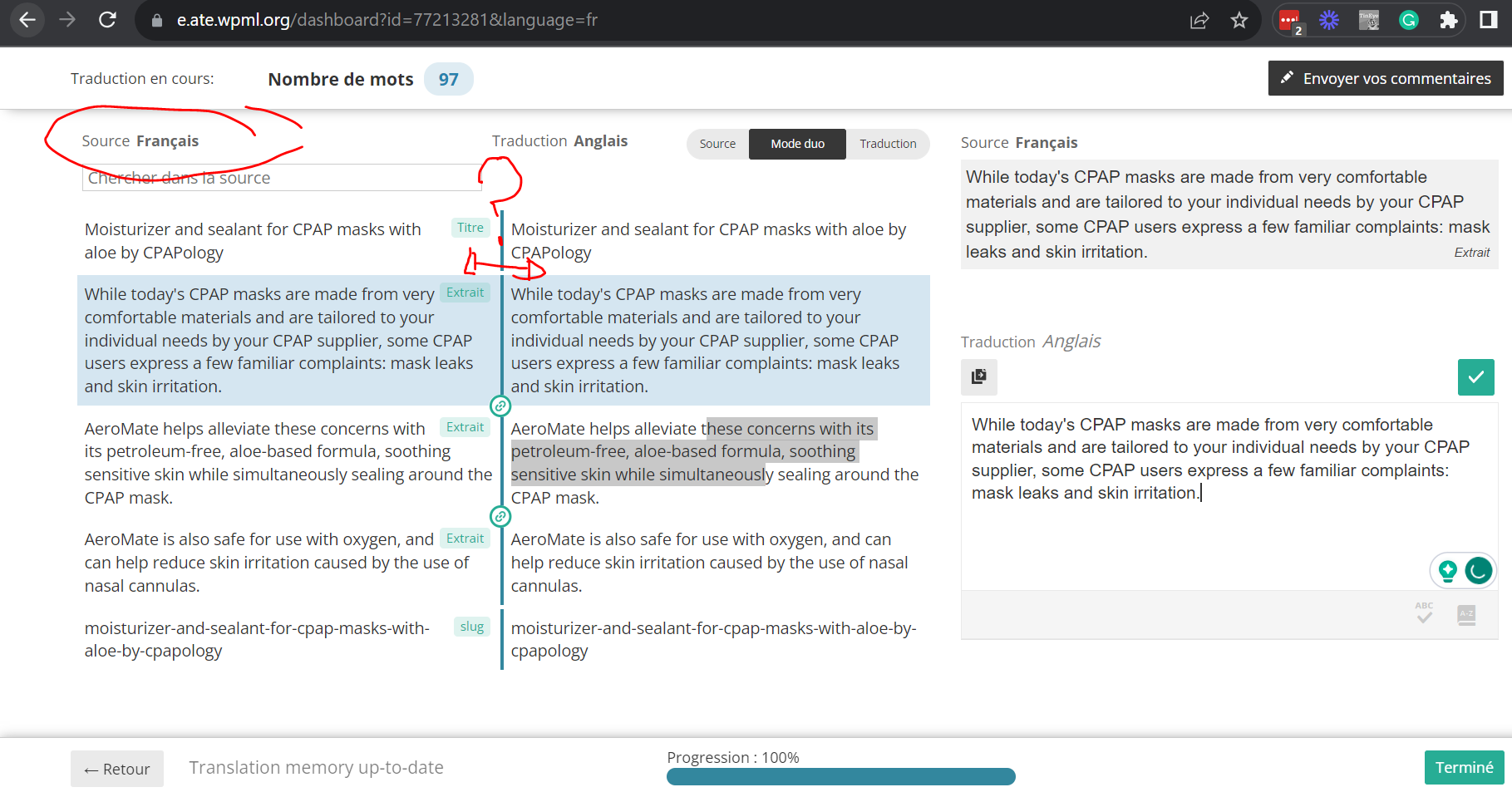
Task: Switch to Traduction view mode
Action: click(888, 144)
